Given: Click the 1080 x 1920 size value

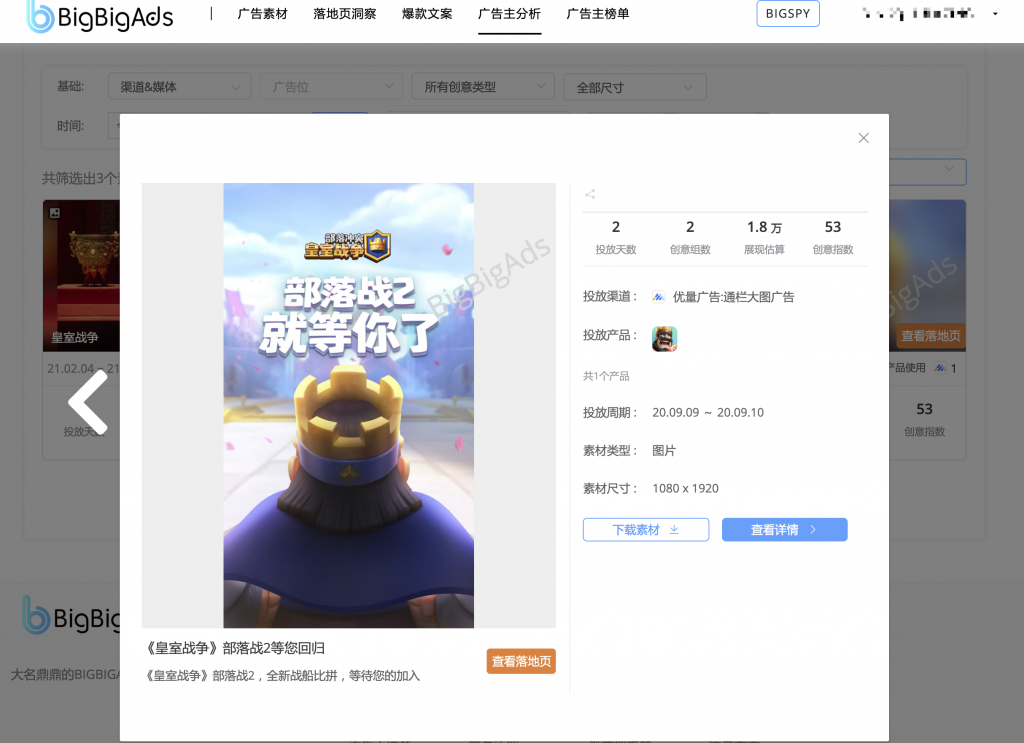Looking at the screenshot, I should tap(685, 488).
